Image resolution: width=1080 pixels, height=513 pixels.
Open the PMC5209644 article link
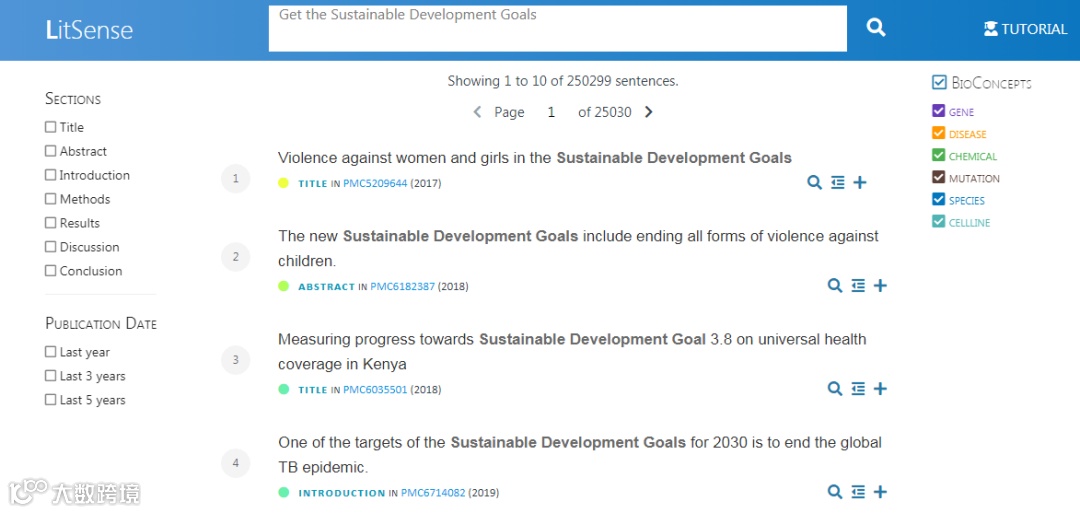pos(375,184)
